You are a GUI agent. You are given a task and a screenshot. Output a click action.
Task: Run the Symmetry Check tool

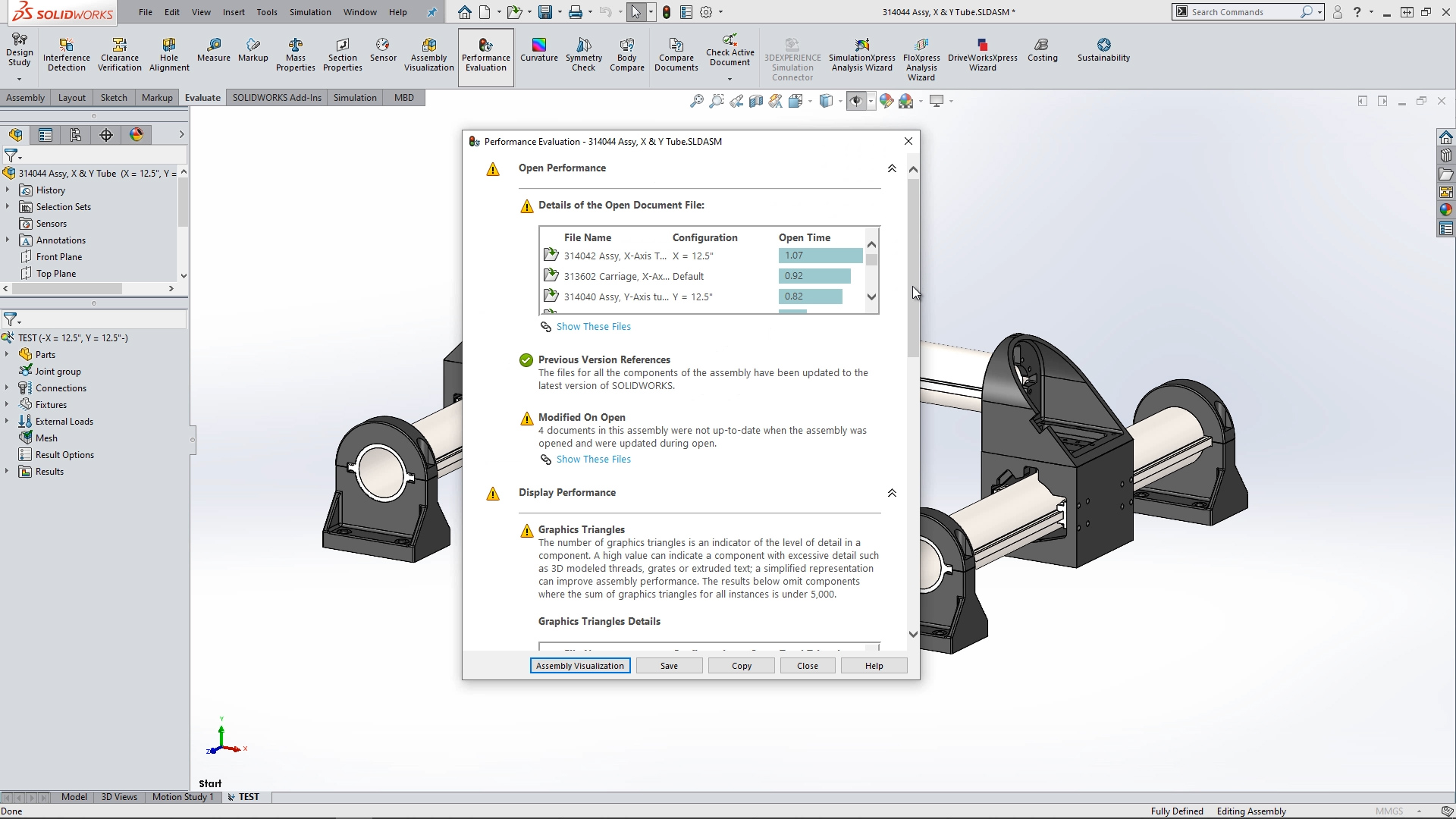tap(584, 55)
